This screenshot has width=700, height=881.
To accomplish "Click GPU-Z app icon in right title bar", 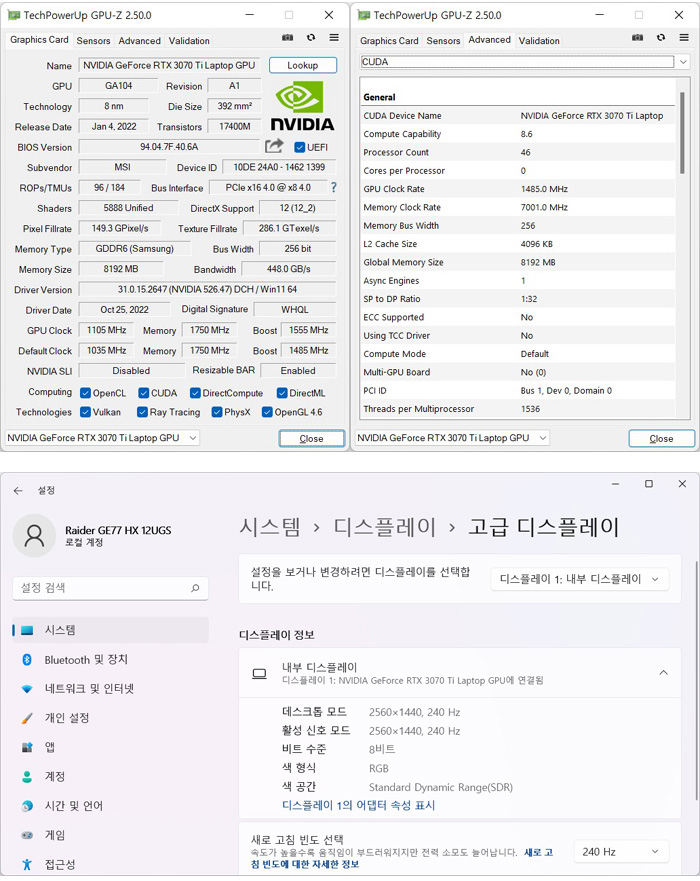I will (364, 15).
